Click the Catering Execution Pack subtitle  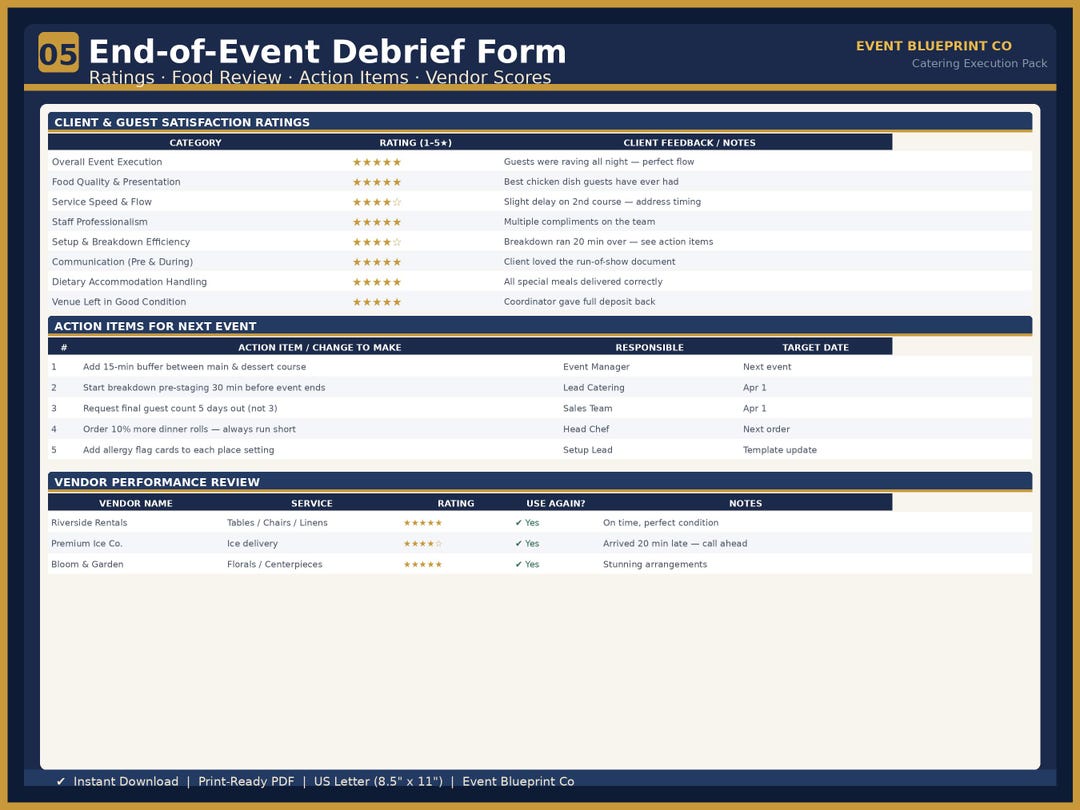pyautogui.click(x=979, y=63)
